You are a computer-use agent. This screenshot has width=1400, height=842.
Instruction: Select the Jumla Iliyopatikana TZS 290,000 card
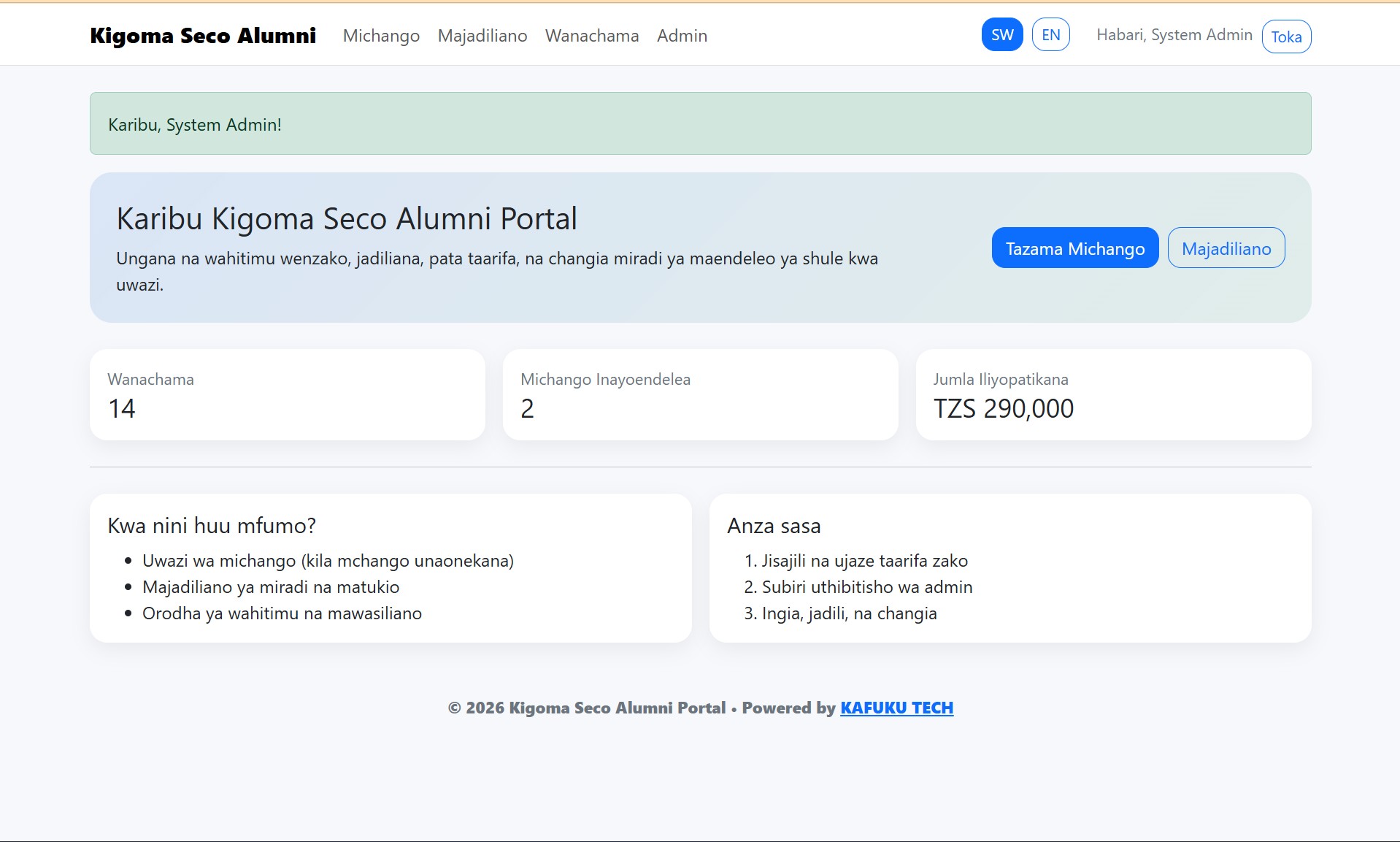[x=1112, y=394]
